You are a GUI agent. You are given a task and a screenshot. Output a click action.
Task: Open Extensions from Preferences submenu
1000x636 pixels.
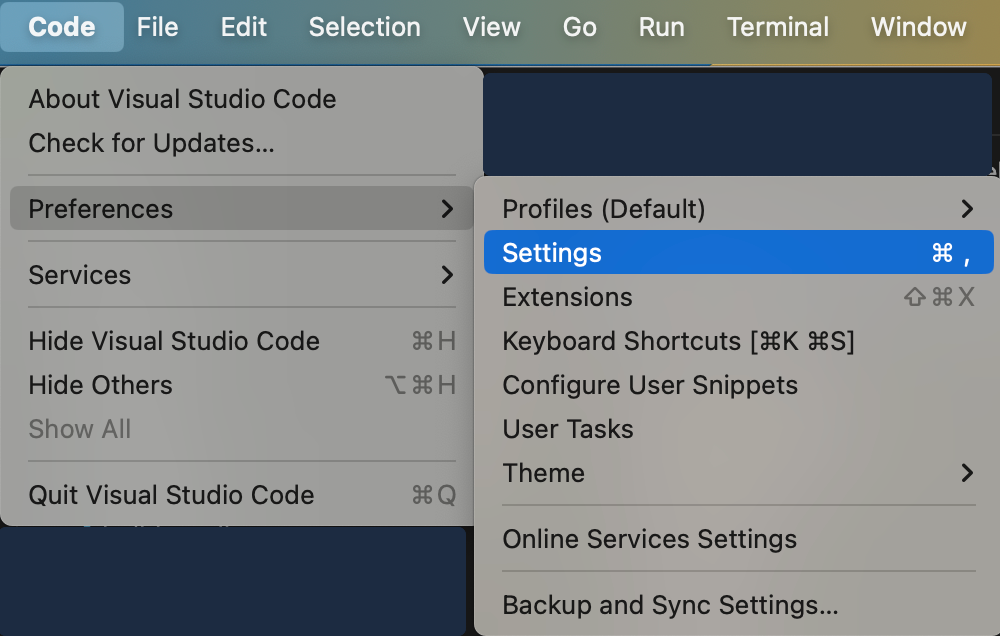coord(739,297)
